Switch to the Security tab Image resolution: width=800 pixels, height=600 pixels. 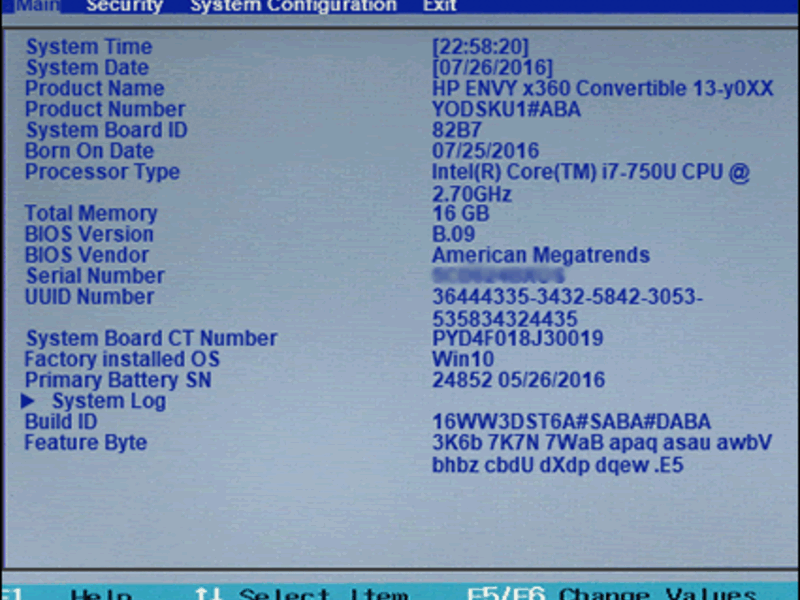click(x=124, y=6)
